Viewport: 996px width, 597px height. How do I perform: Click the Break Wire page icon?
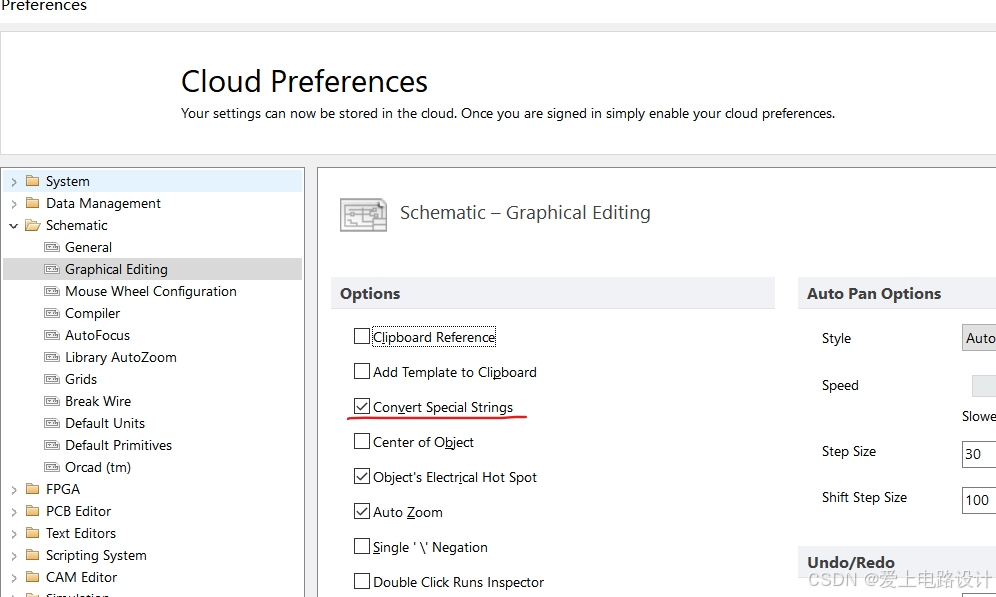pyautogui.click(x=52, y=401)
